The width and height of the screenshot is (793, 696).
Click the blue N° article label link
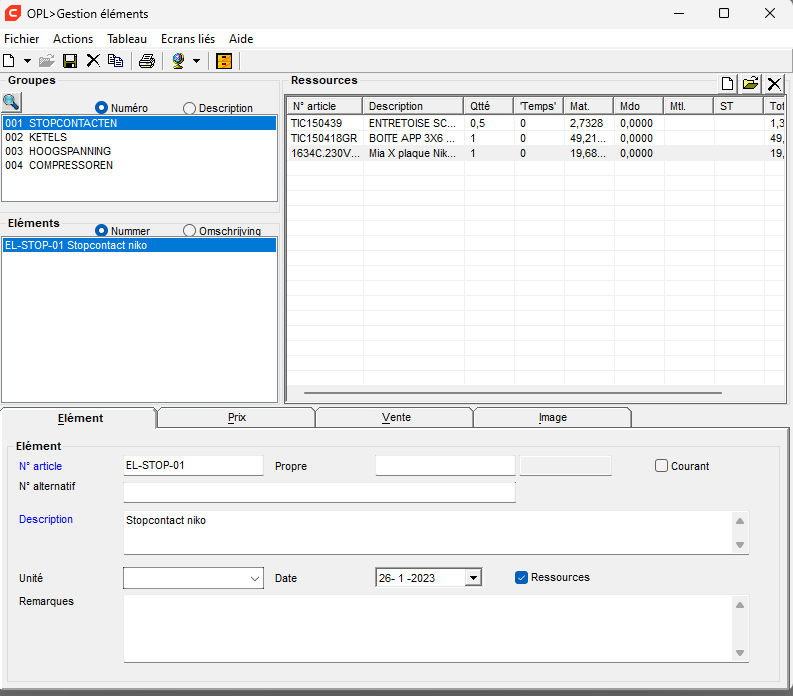click(40, 466)
